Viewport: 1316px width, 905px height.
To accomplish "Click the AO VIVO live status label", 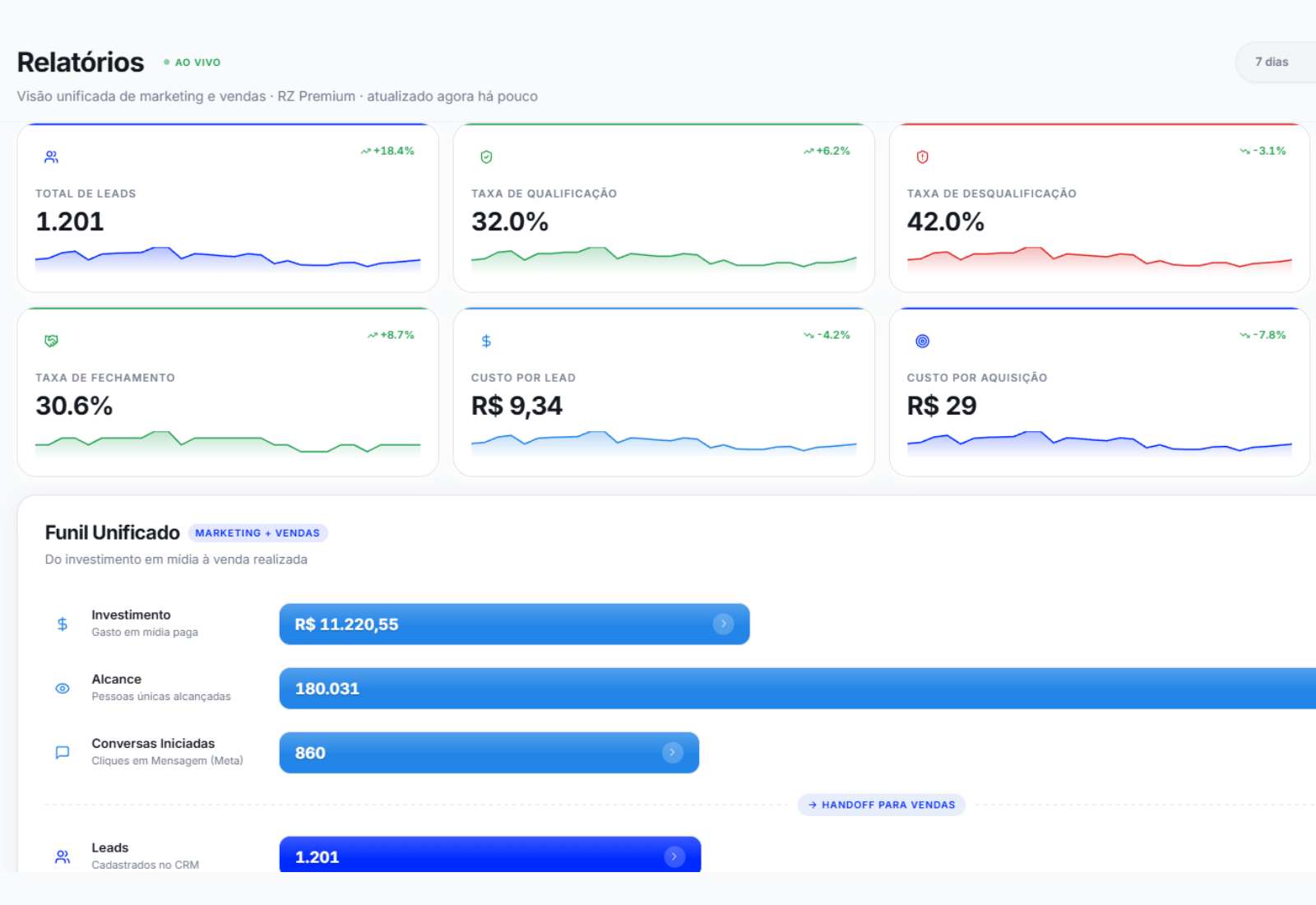I will (197, 62).
